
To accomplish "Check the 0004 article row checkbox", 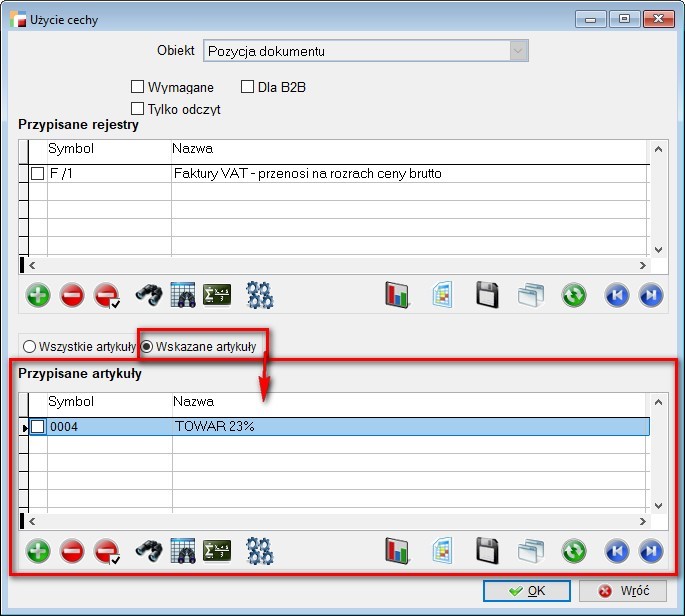I will (x=38, y=426).
